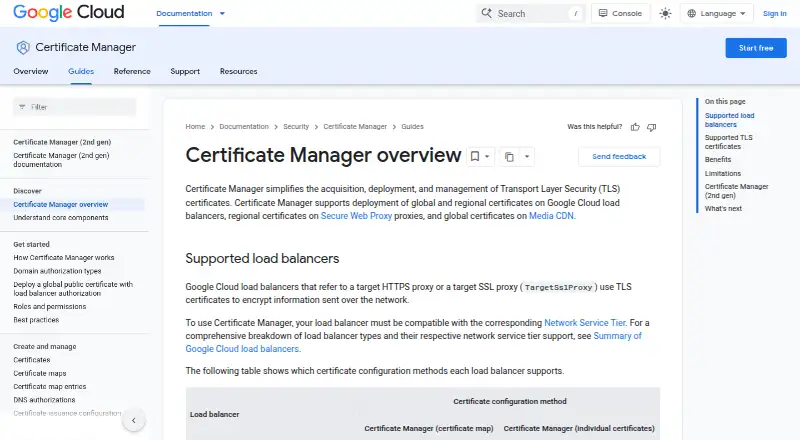This screenshot has width=800, height=440.
Task: Open Deploy a global public certificate guide
Action: (73, 289)
